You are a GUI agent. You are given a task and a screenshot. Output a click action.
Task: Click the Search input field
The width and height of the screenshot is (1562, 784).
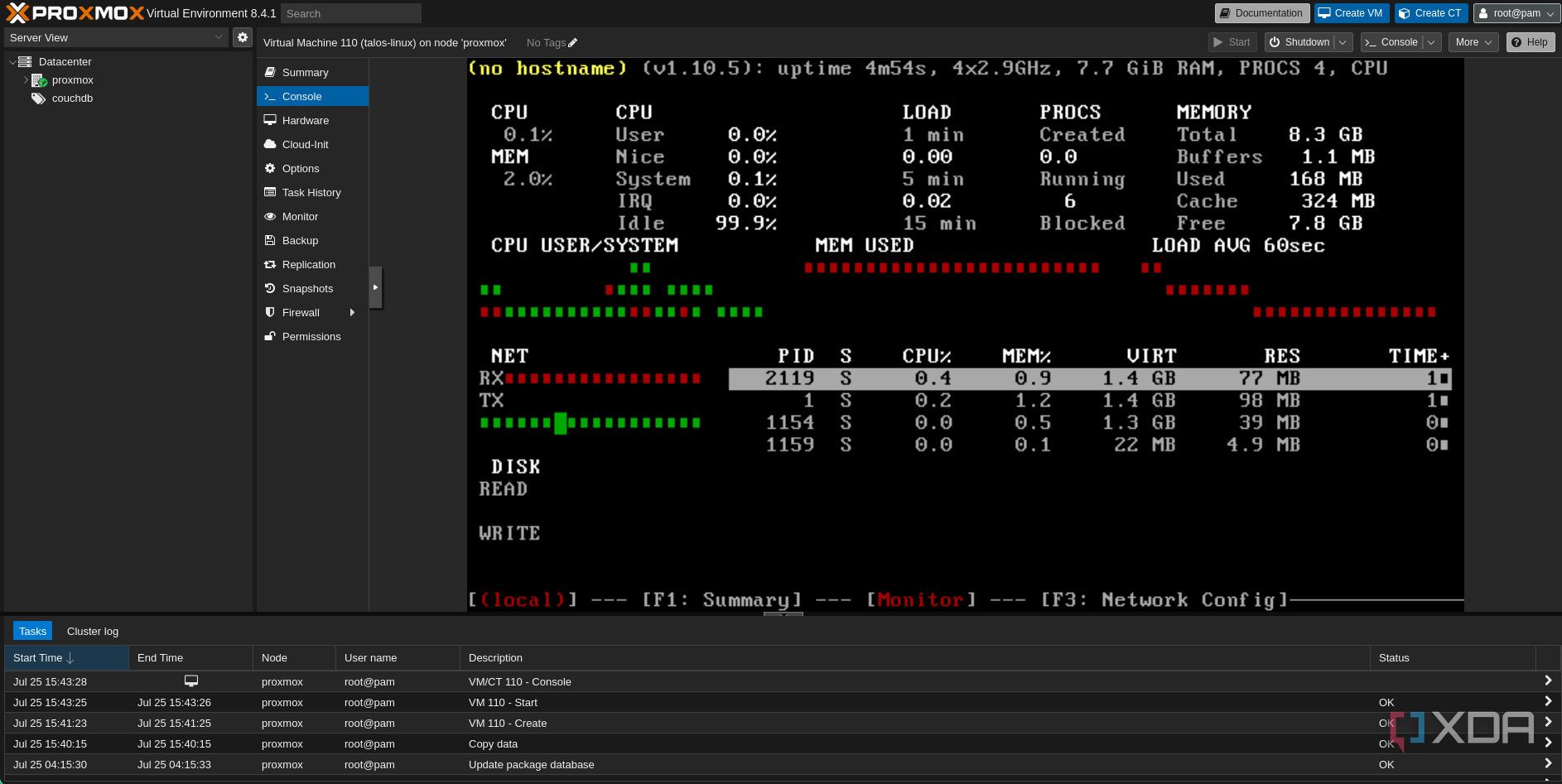pos(350,13)
